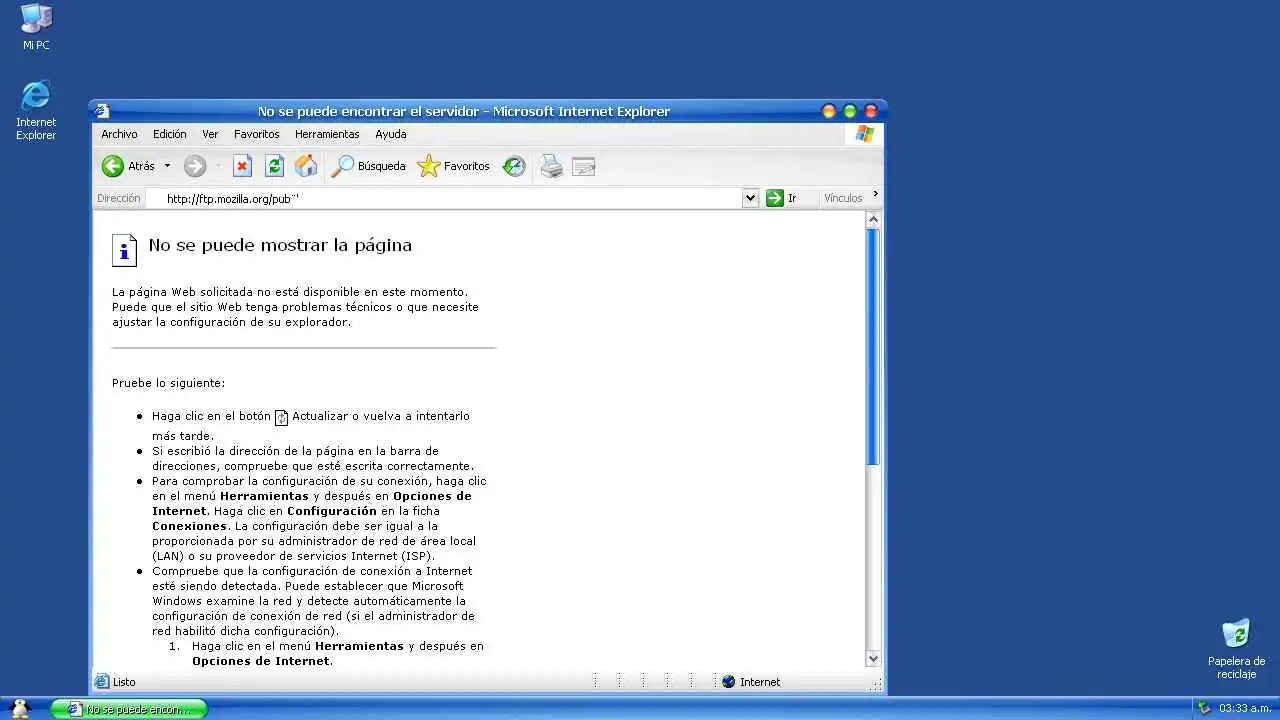The height and width of the screenshot is (720, 1280).
Task: Click the bold 'Conexiones' word in instructions
Action: [x=190, y=526]
